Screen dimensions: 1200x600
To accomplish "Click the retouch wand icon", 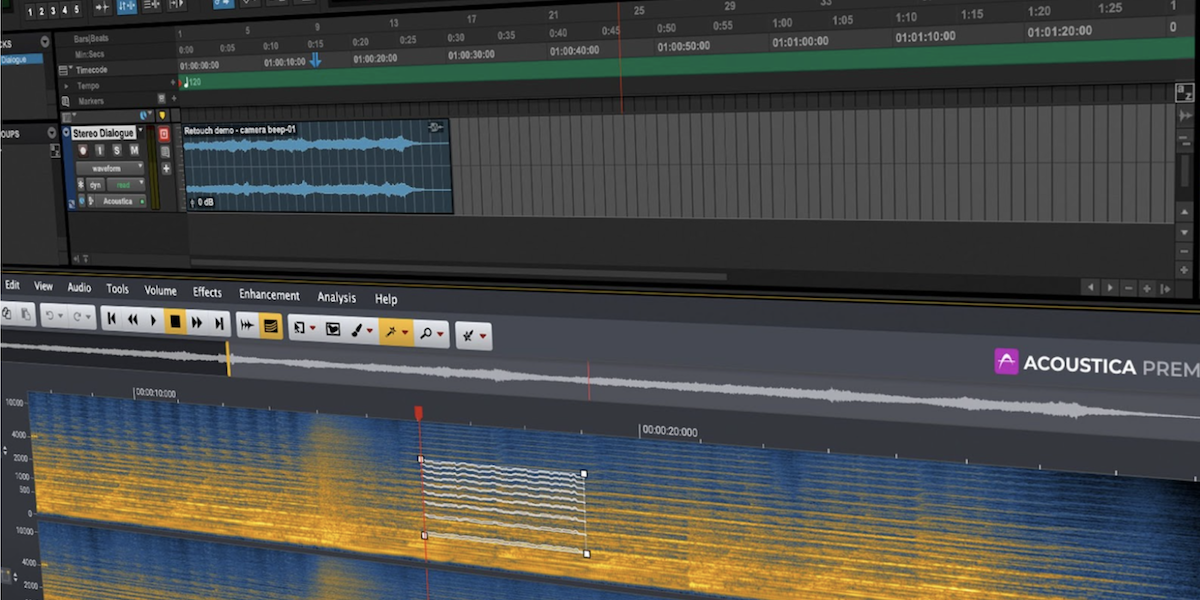I will 468,334.
